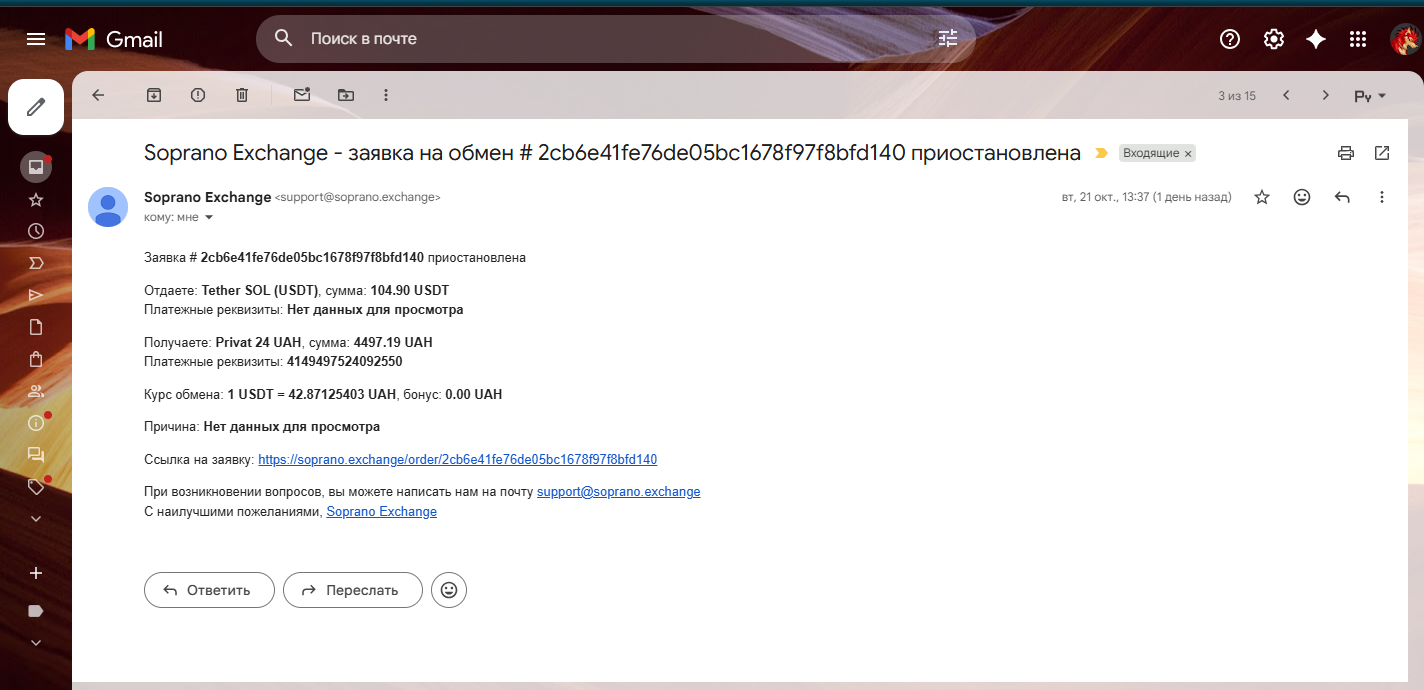Star this message from Soprano Exchange

[1262, 197]
